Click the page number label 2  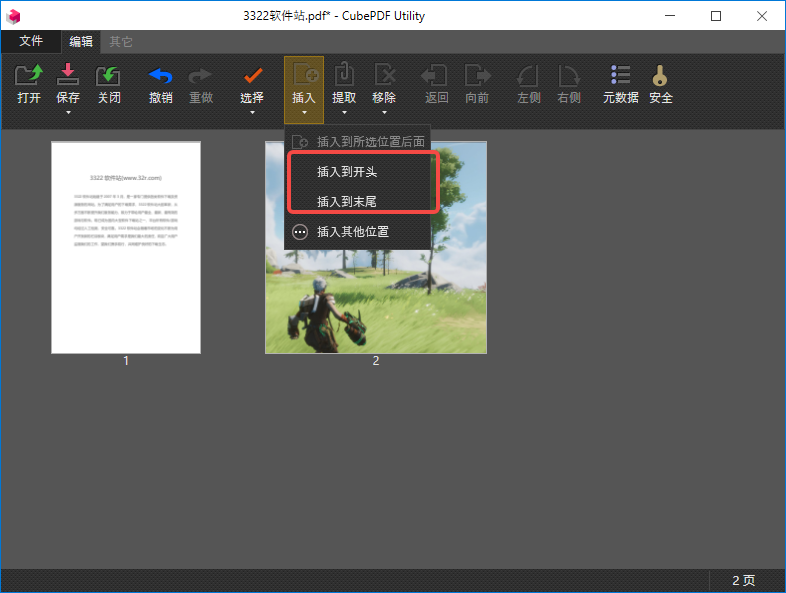pyautogui.click(x=376, y=361)
